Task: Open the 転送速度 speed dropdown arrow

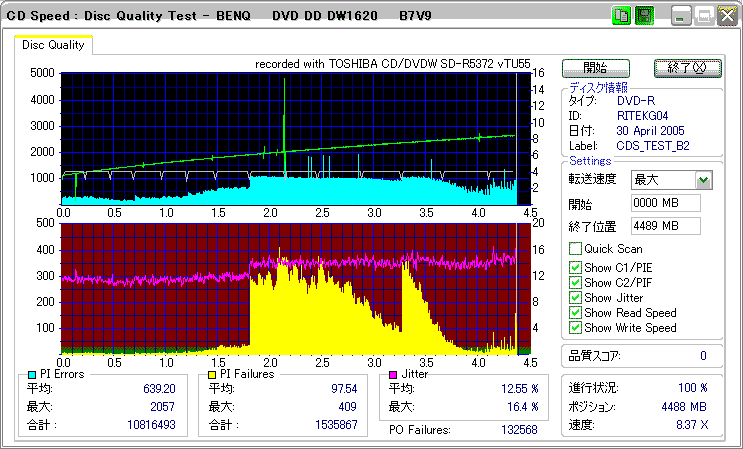Action: [x=704, y=180]
